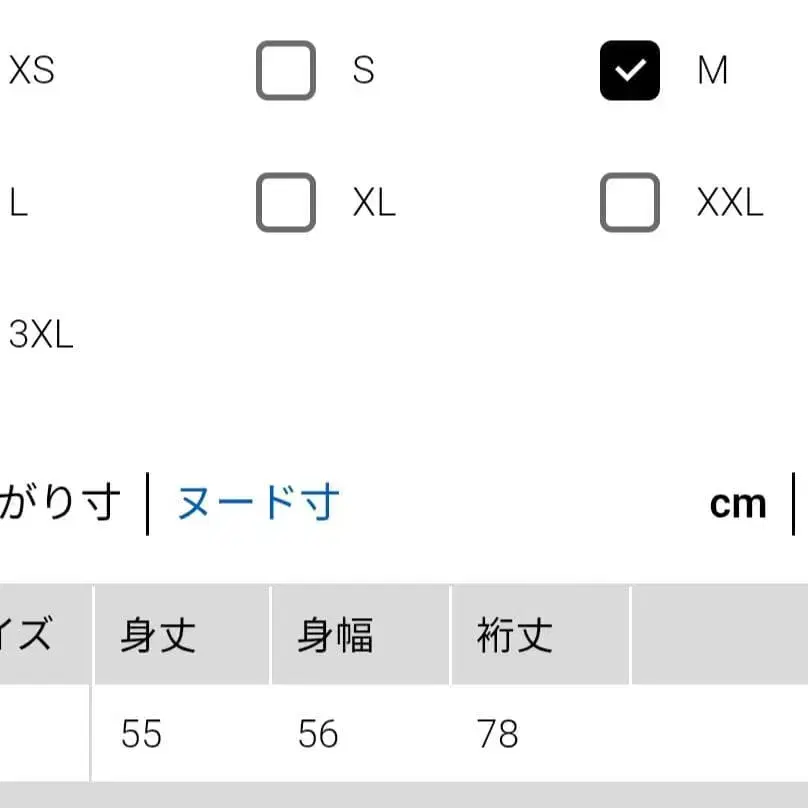
Task: Click the M size label text
Action: point(712,70)
